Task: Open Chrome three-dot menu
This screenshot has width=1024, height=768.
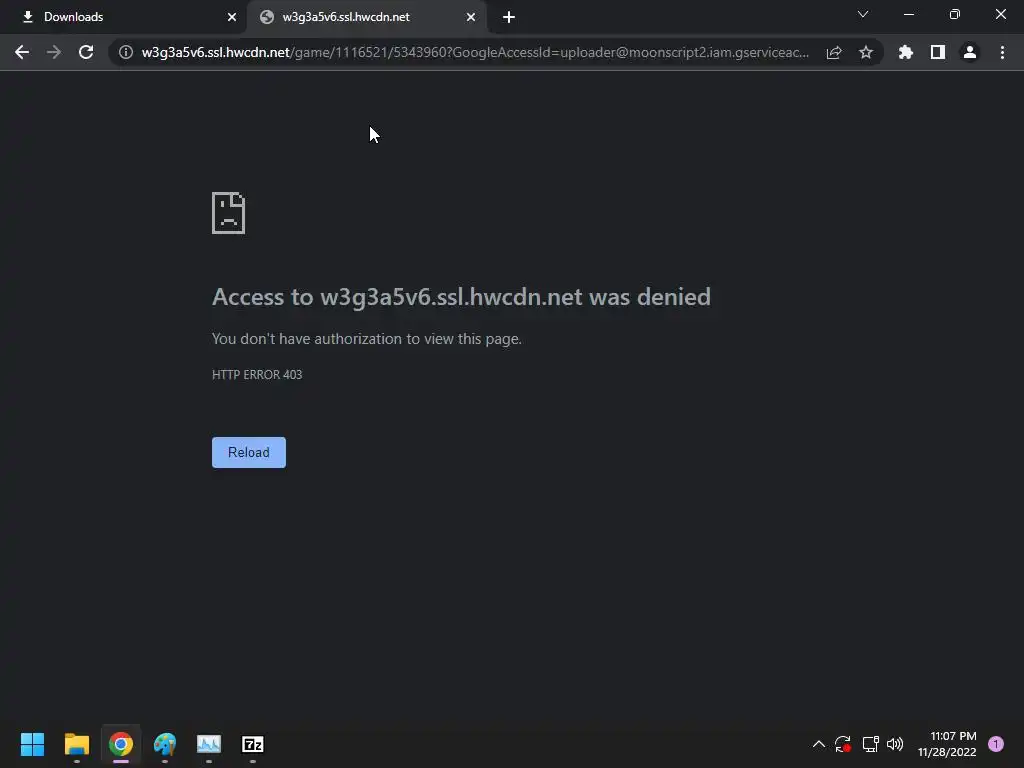Action: 1002,52
